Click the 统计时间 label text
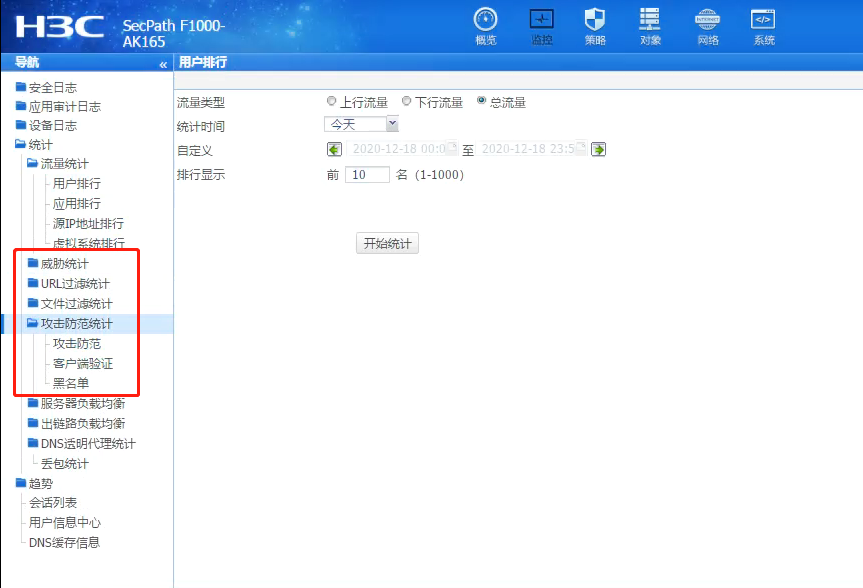The width and height of the screenshot is (863, 588). 200,127
